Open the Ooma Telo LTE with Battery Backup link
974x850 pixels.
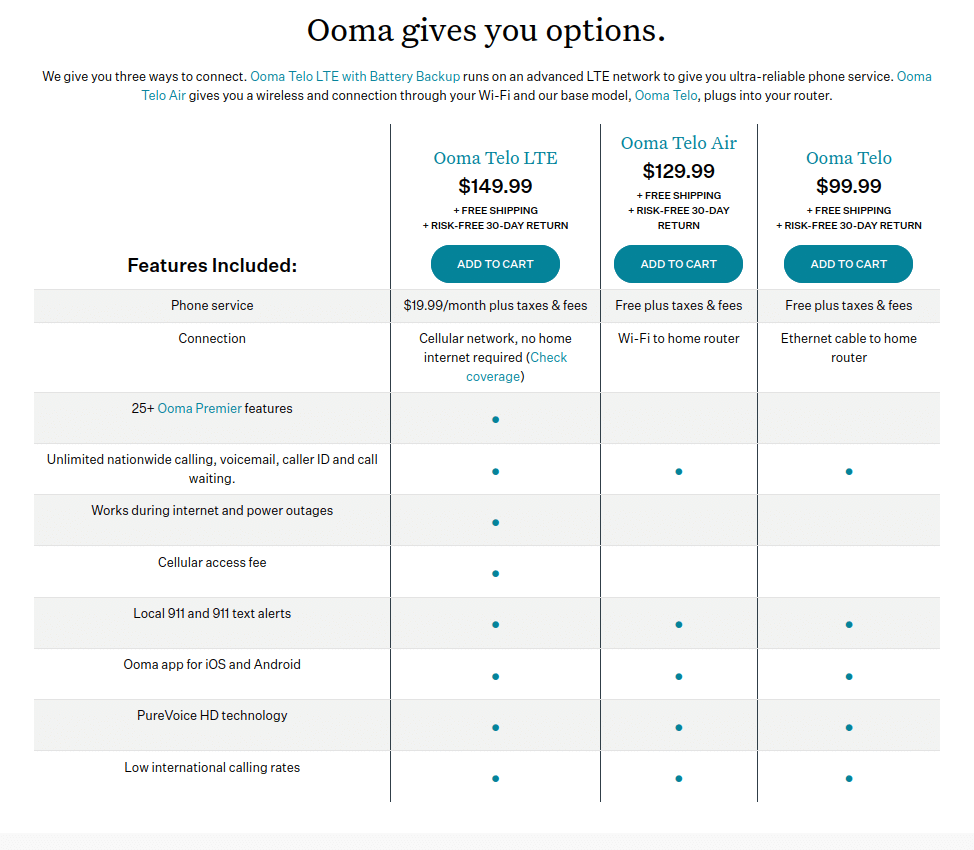click(x=355, y=77)
